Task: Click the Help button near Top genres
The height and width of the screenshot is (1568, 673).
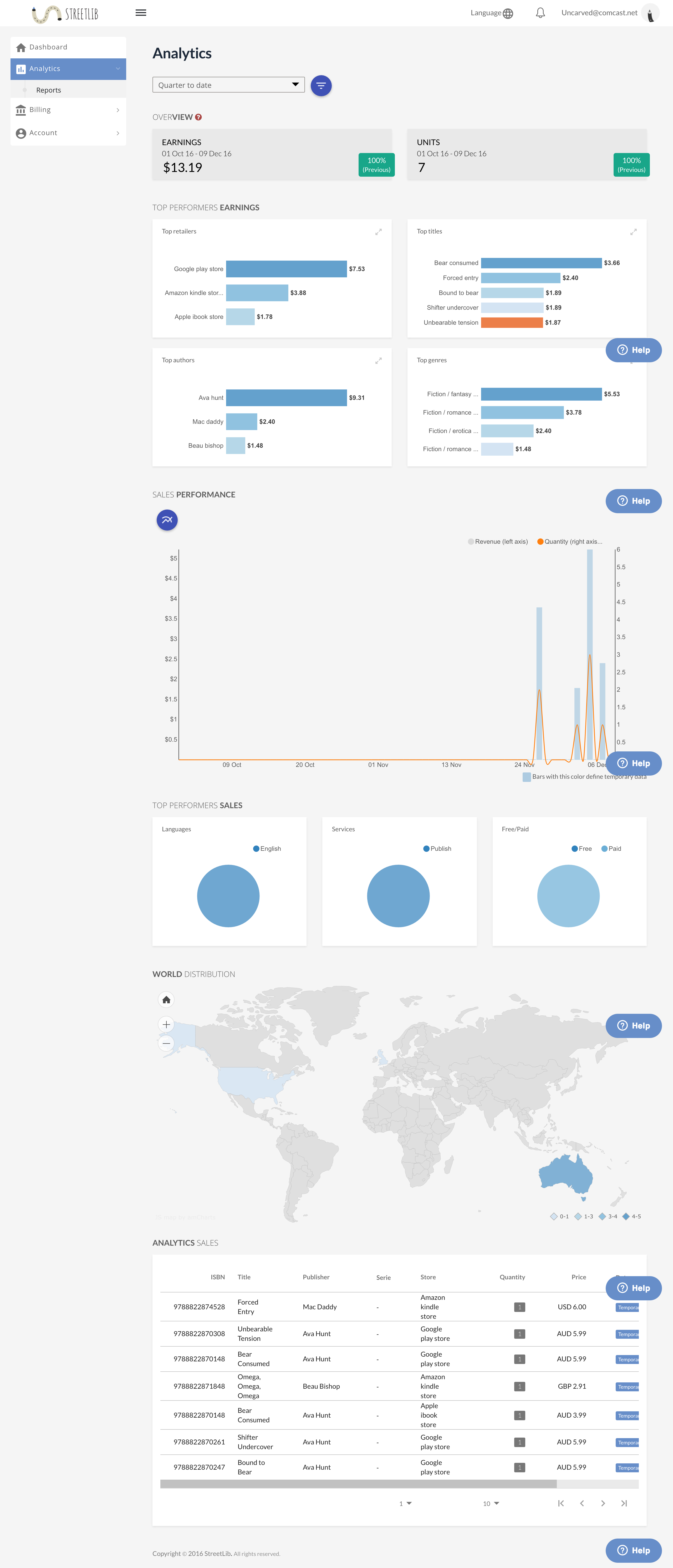Action: coord(634,350)
